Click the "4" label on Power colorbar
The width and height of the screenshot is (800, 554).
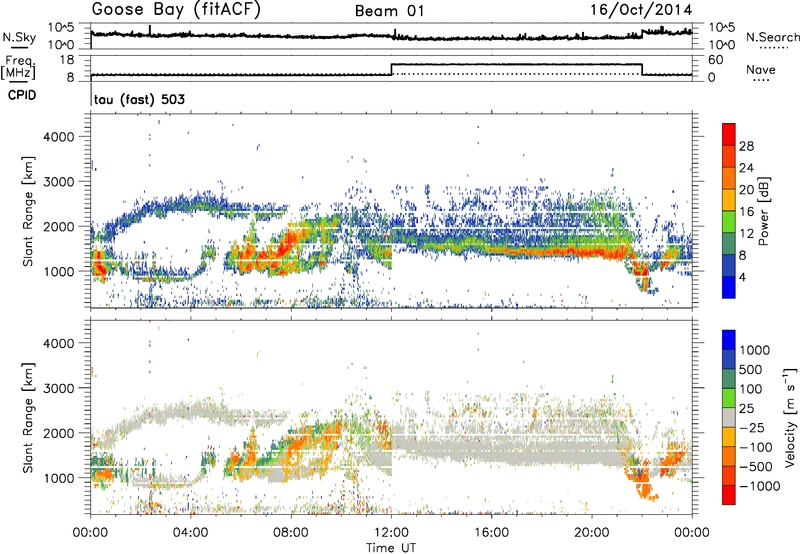[x=742, y=277]
